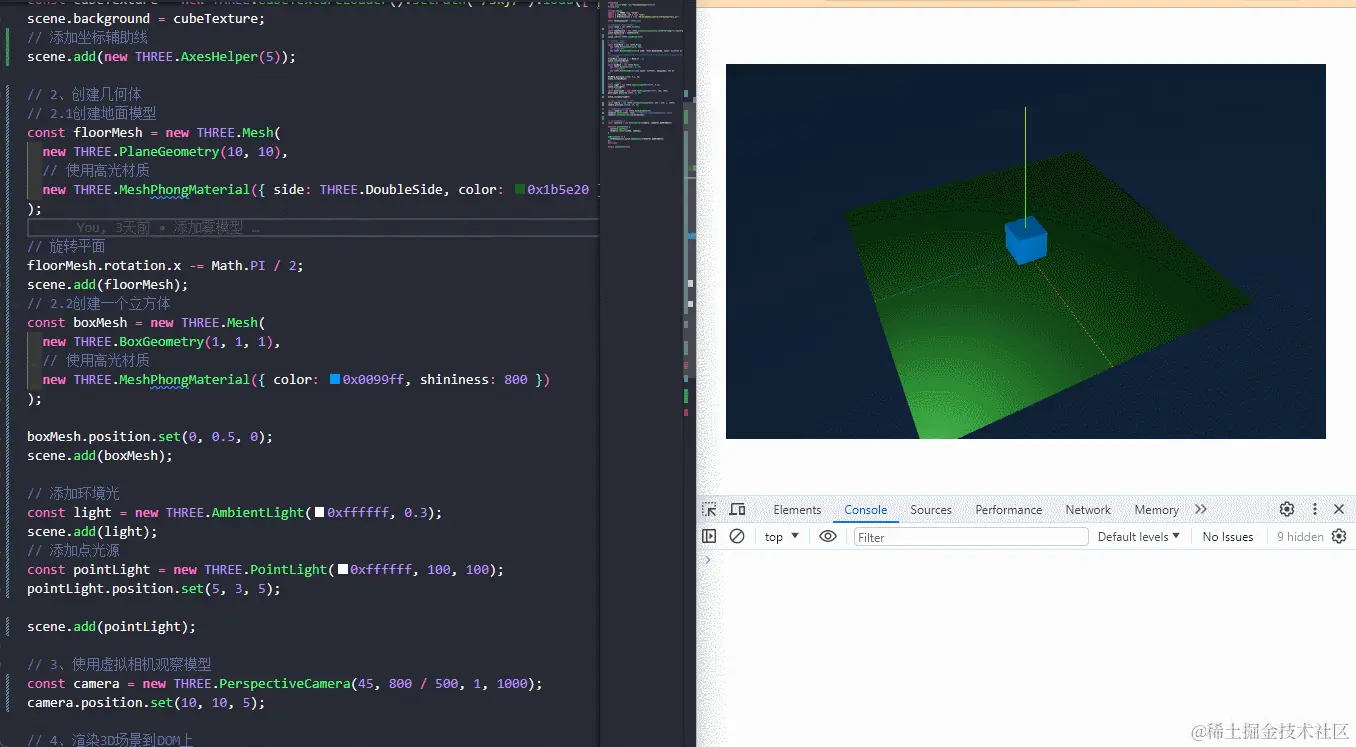Click the 0x1b5e20 green color swatch
Viewport: 1356px width, 747px height.
(519, 190)
